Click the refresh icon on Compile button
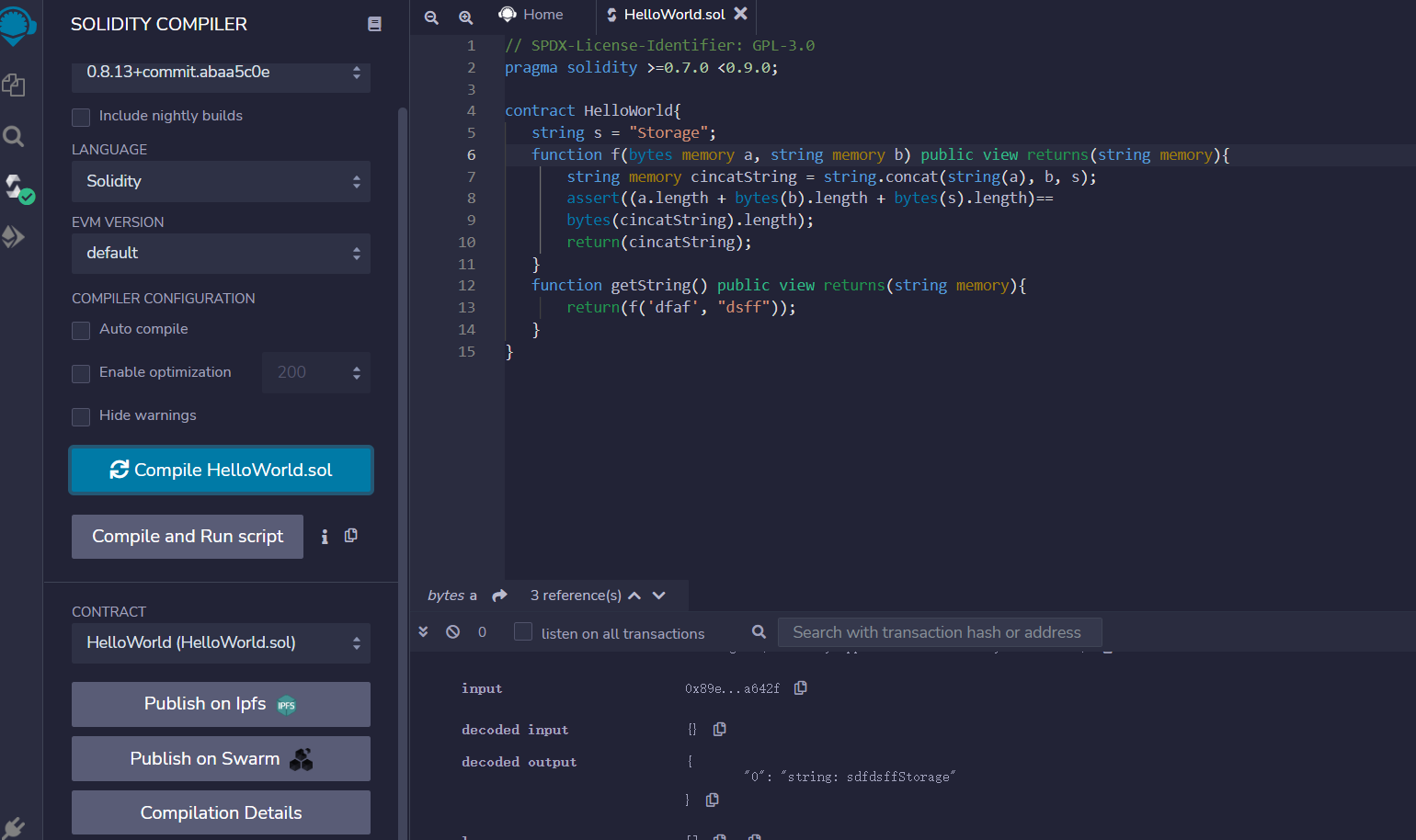This screenshot has width=1416, height=840. point(120,470)
